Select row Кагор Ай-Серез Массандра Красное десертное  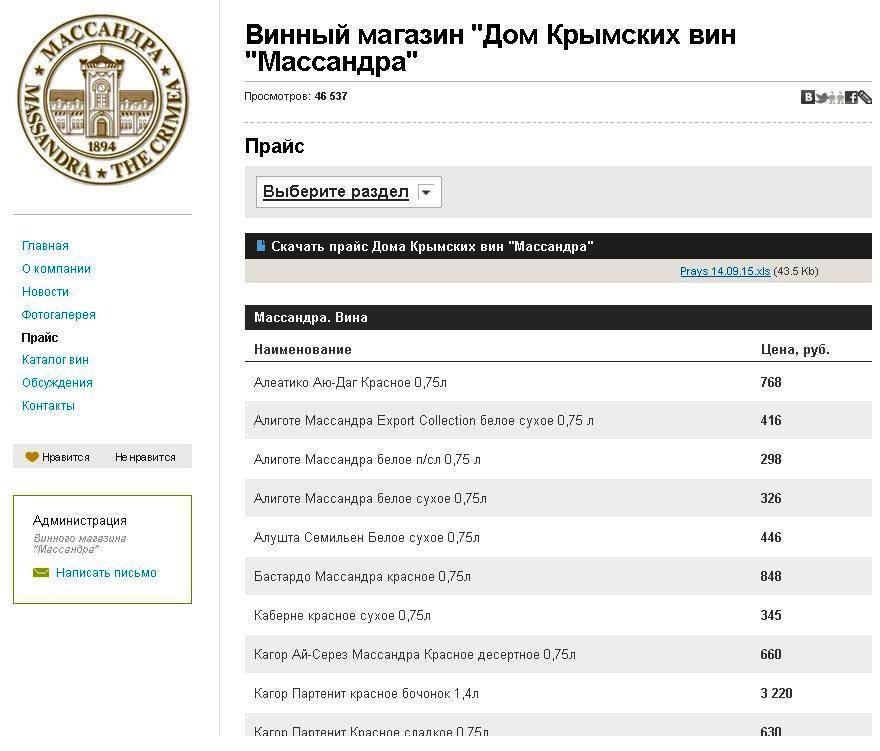[558, 654]
